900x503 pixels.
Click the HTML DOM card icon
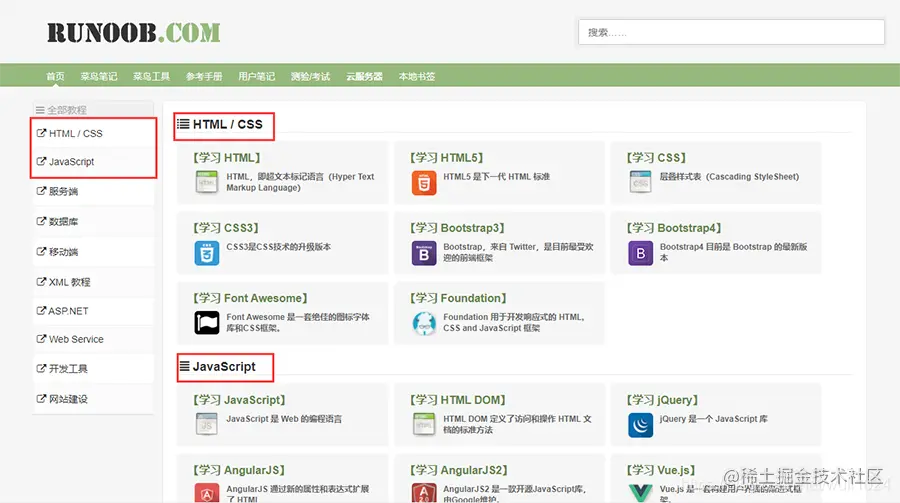[x=424, y=424]
